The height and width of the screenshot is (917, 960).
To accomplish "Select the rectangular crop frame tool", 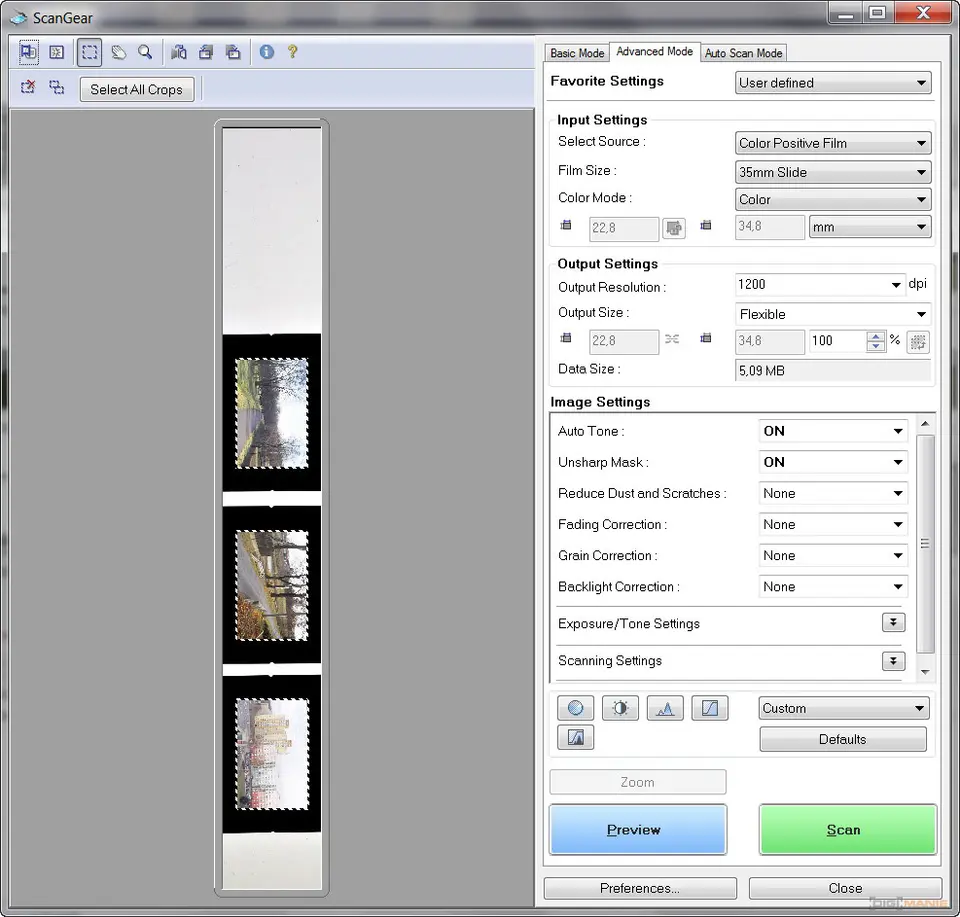I will pyautogui.click(x=89, y=52).
